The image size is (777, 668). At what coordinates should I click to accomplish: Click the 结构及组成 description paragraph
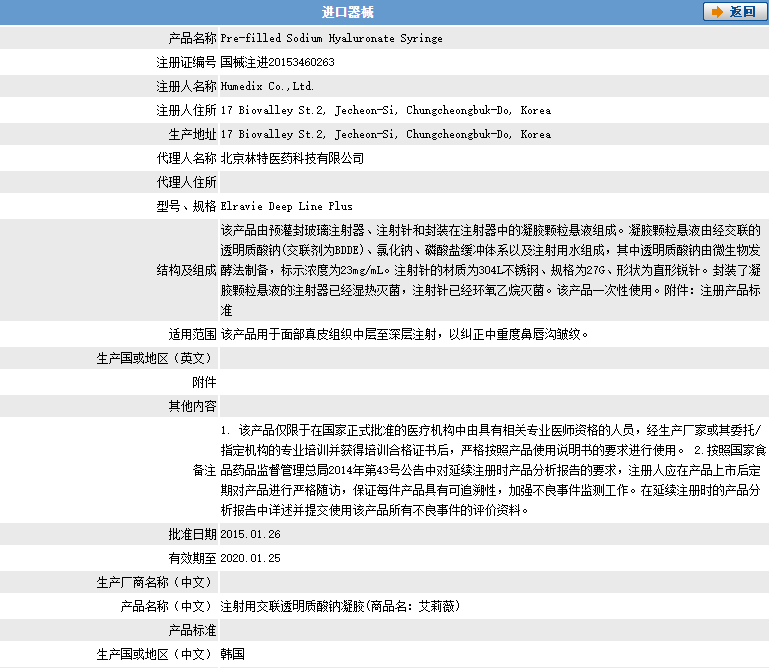(x=490, y=270)
